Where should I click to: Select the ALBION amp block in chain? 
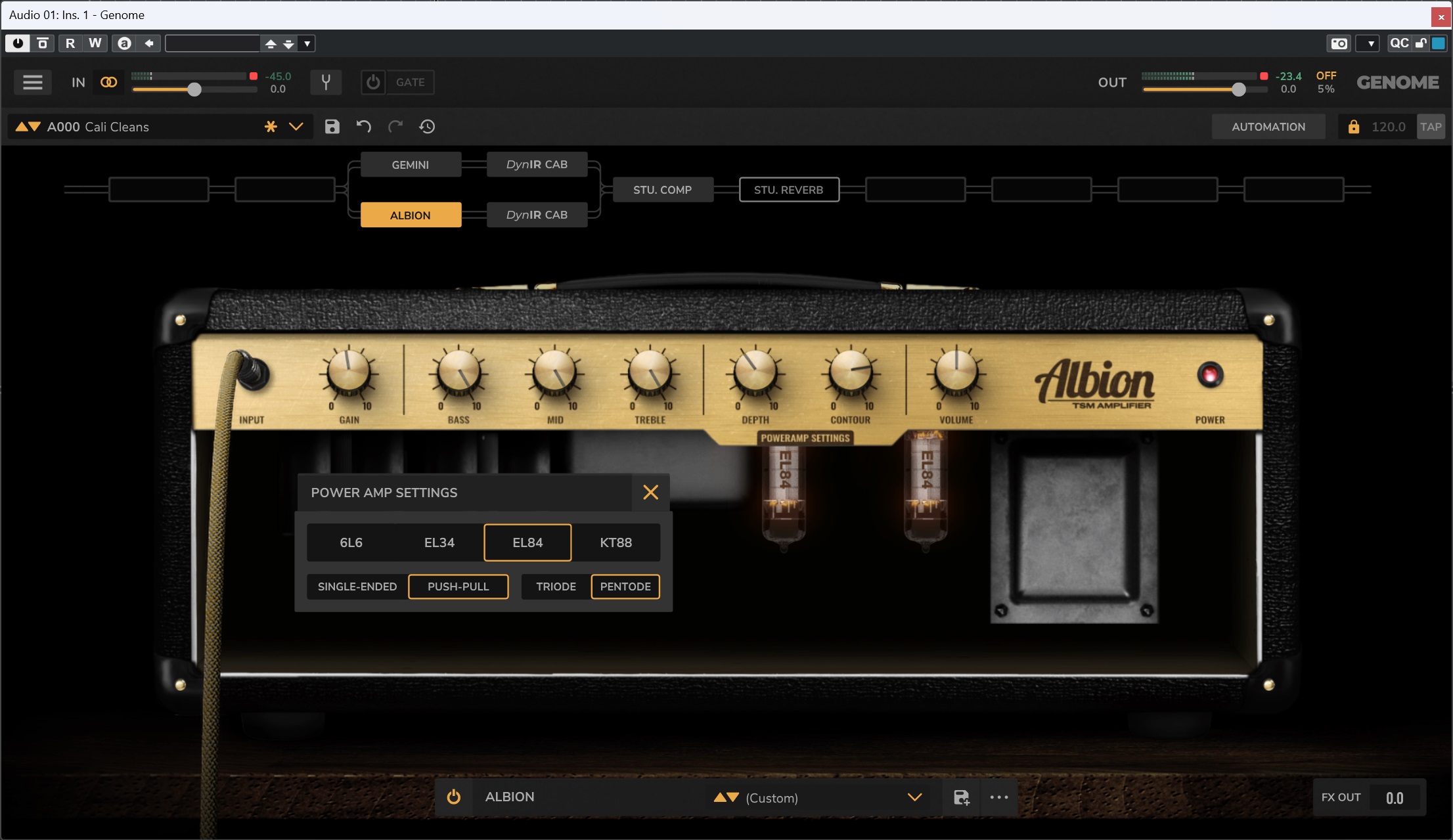coord(410,214)
